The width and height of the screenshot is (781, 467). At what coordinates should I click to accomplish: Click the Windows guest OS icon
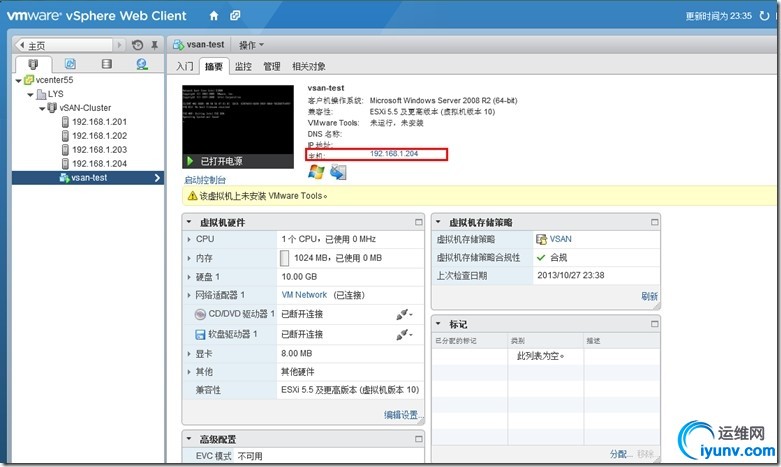point(316,172)
